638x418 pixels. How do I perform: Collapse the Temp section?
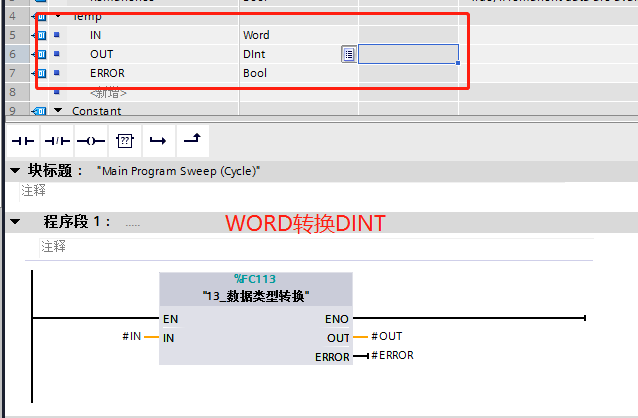click(x=58, y=16)
